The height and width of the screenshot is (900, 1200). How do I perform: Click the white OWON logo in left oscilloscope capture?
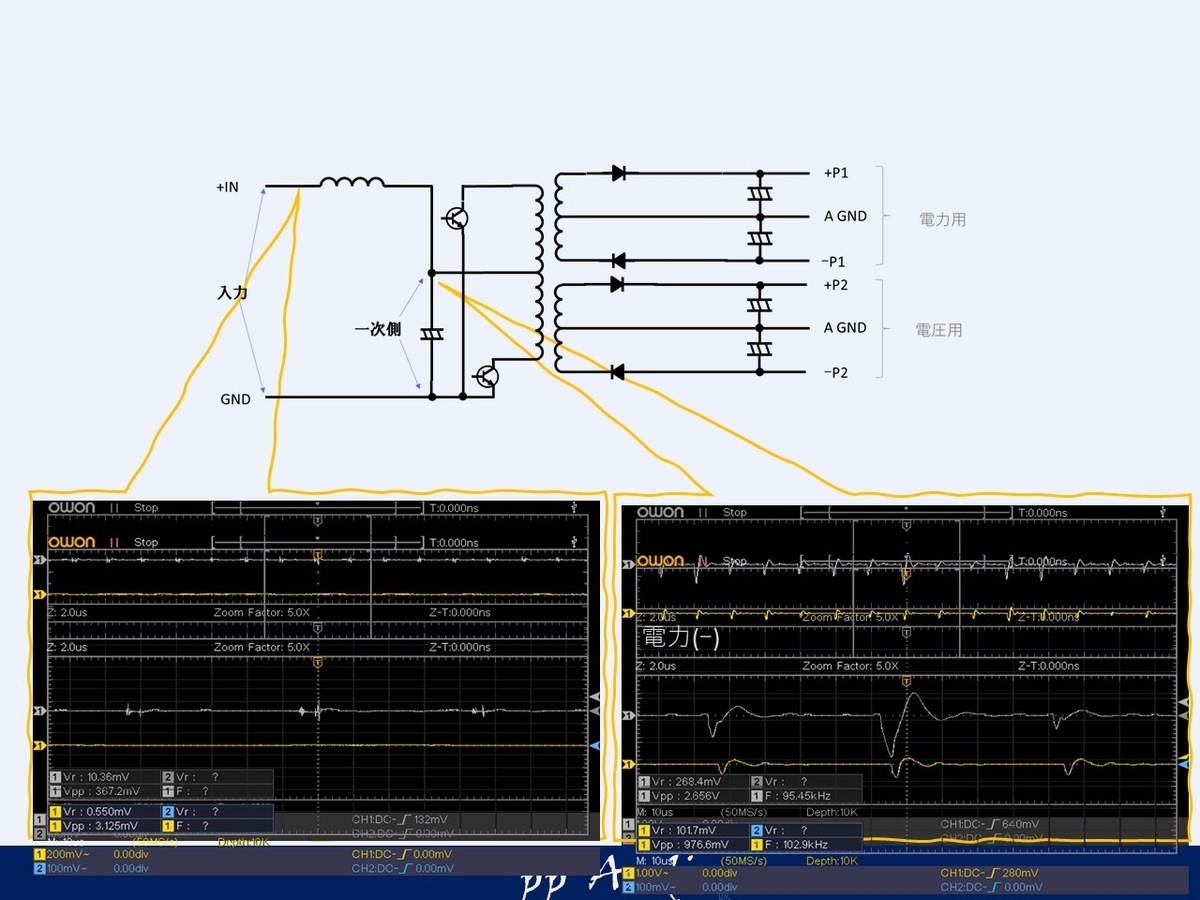point(72,507)
